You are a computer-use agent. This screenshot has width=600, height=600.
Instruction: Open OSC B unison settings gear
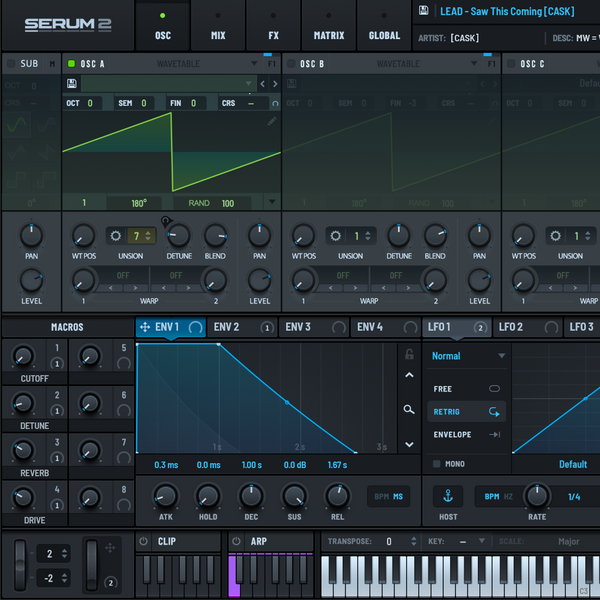click(x=335, y=235)
